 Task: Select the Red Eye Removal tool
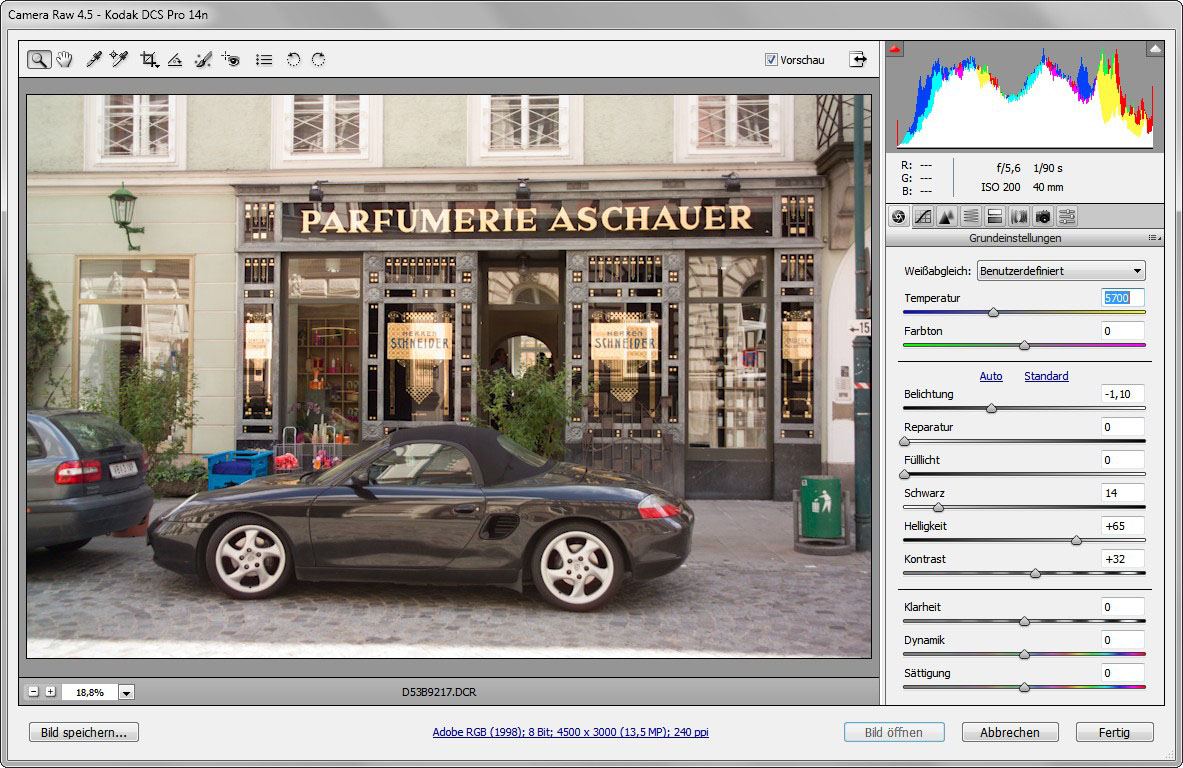click(231, 60)
